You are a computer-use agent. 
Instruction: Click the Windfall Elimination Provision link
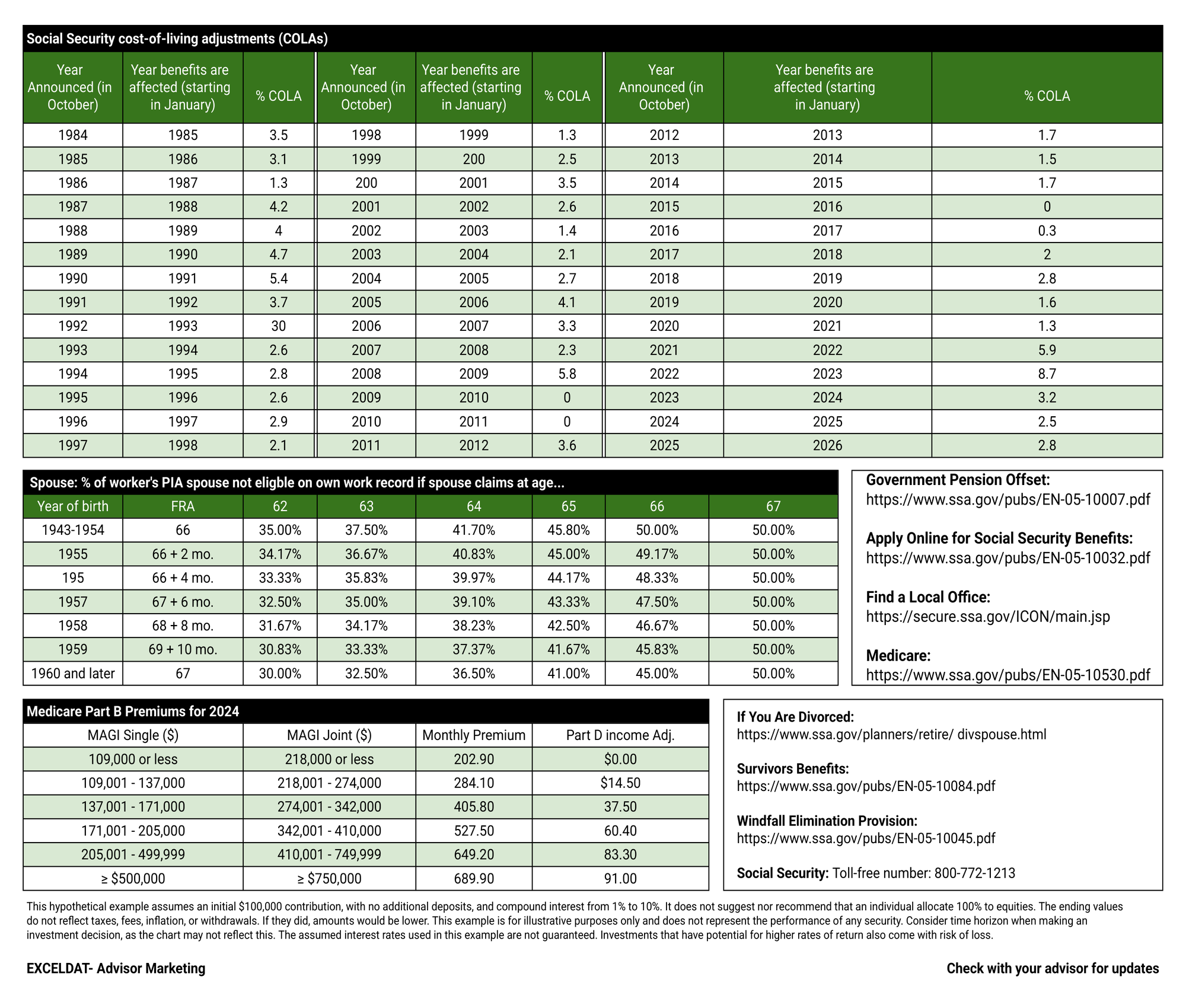click(866, 838)
